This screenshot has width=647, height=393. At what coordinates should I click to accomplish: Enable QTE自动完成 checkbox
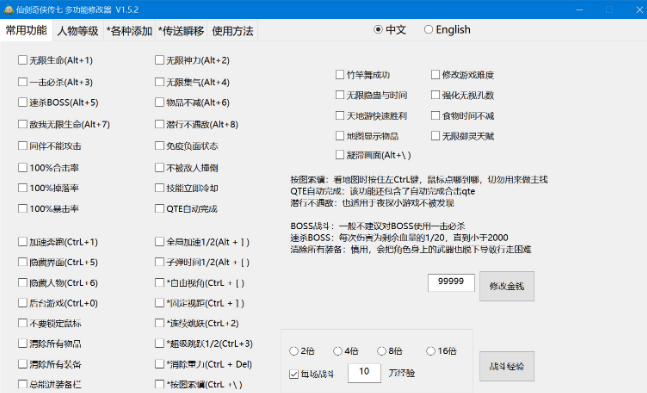(x=160, y=208)
